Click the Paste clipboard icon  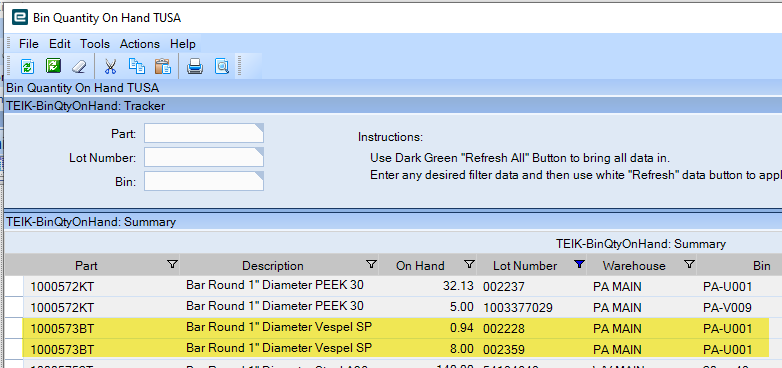coord(163,66)
